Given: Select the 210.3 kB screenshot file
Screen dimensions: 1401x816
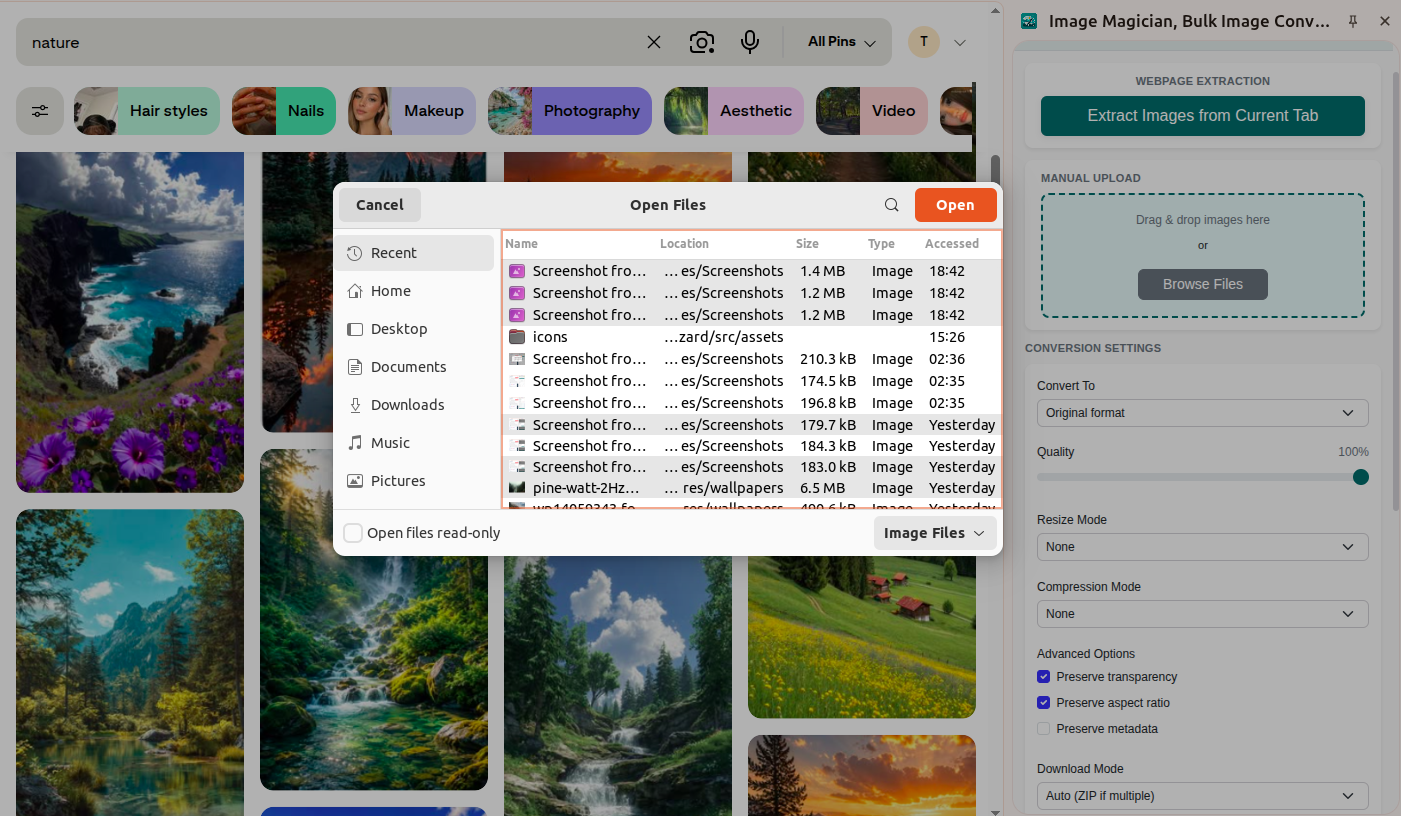Looking at the screenshot, I should [752, 359].
